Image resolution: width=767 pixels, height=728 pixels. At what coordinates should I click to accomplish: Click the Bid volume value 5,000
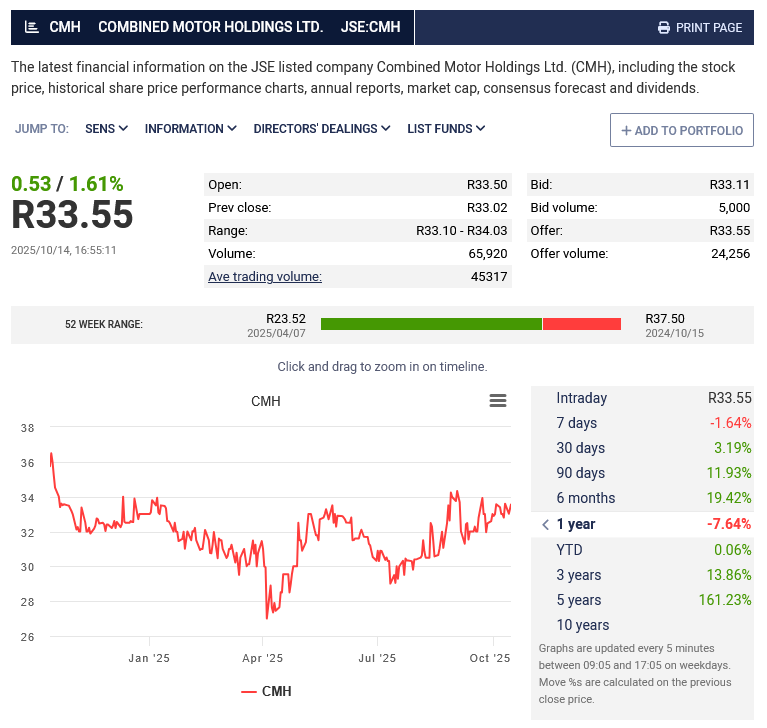click(734, 207)
